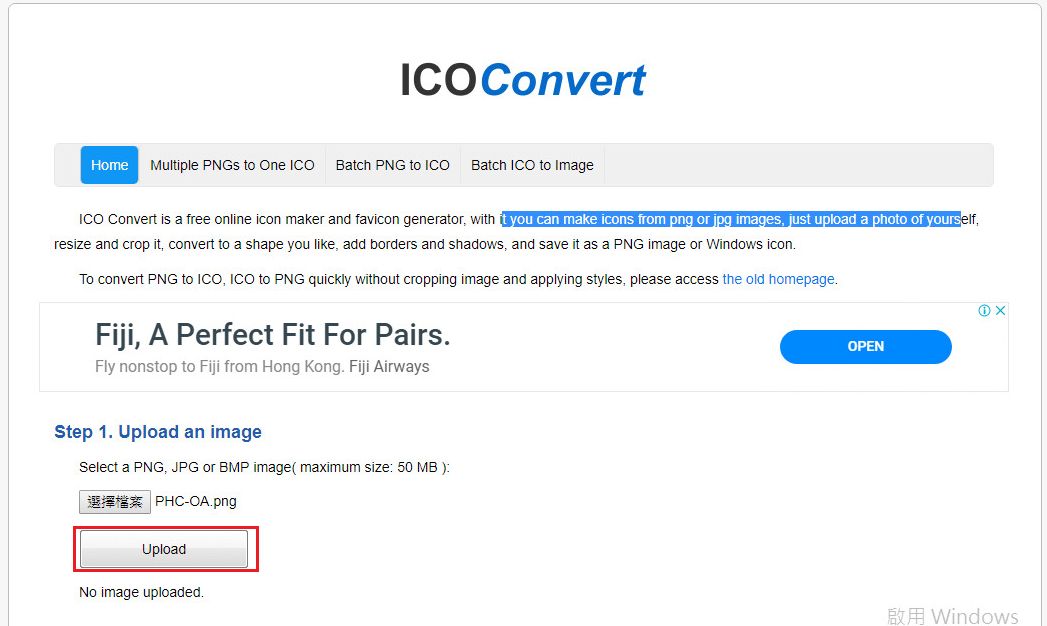Click the Select a PNG, JPG instruction text
This screenshot has height=626, width=1047.
(x=264, y=467)
